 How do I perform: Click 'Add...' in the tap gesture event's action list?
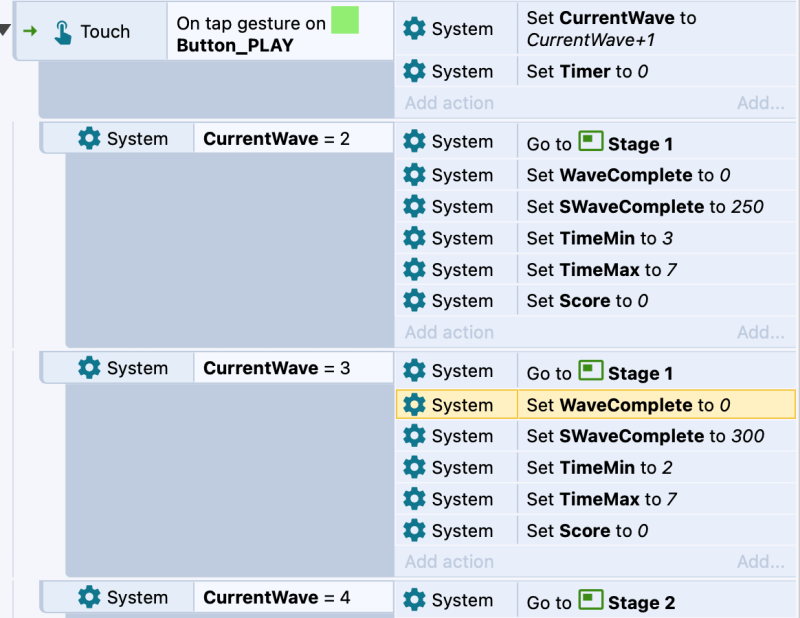761,103
